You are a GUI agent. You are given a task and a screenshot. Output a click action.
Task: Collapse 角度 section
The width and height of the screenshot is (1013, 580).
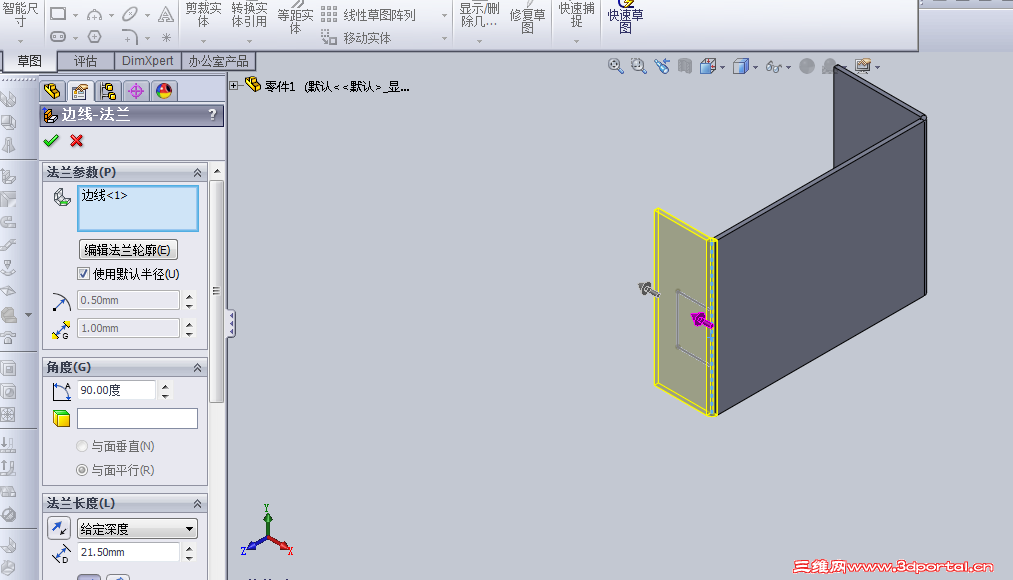[x=198, y=368]
